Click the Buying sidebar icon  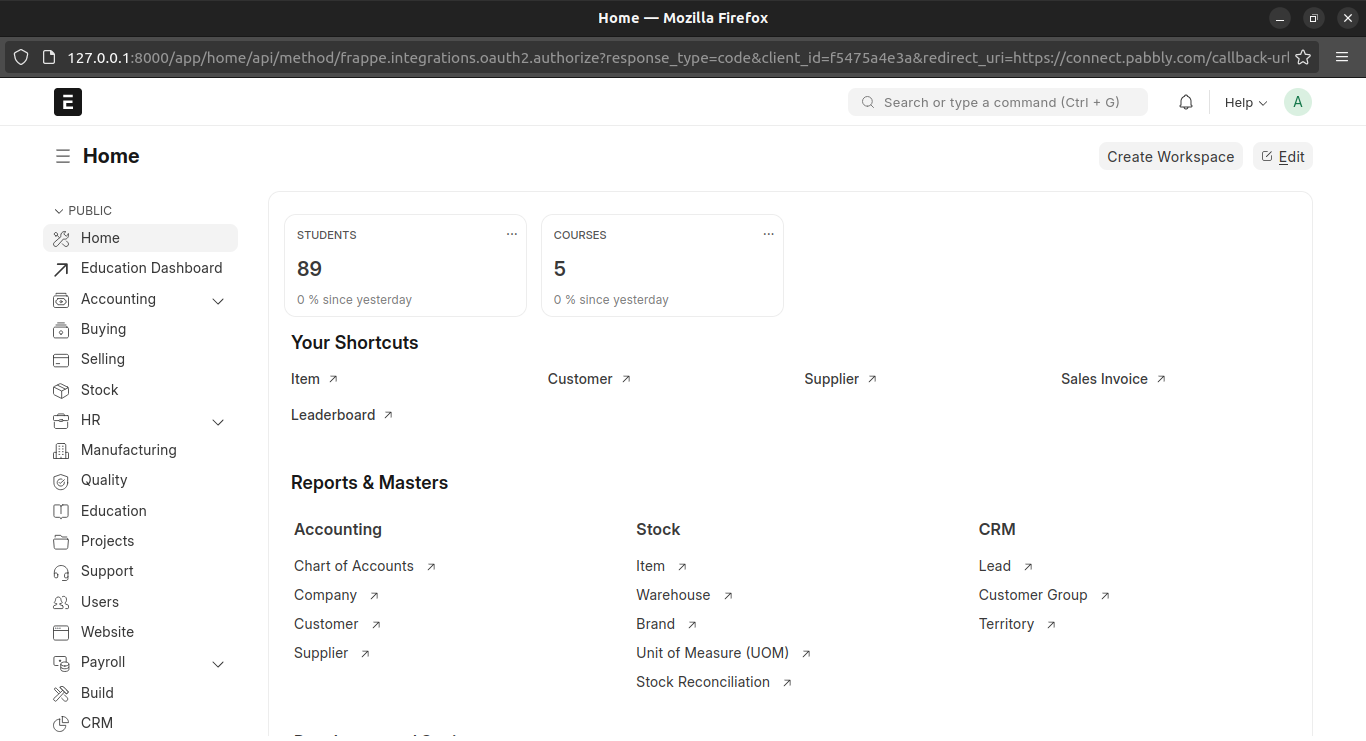(61, 329)
